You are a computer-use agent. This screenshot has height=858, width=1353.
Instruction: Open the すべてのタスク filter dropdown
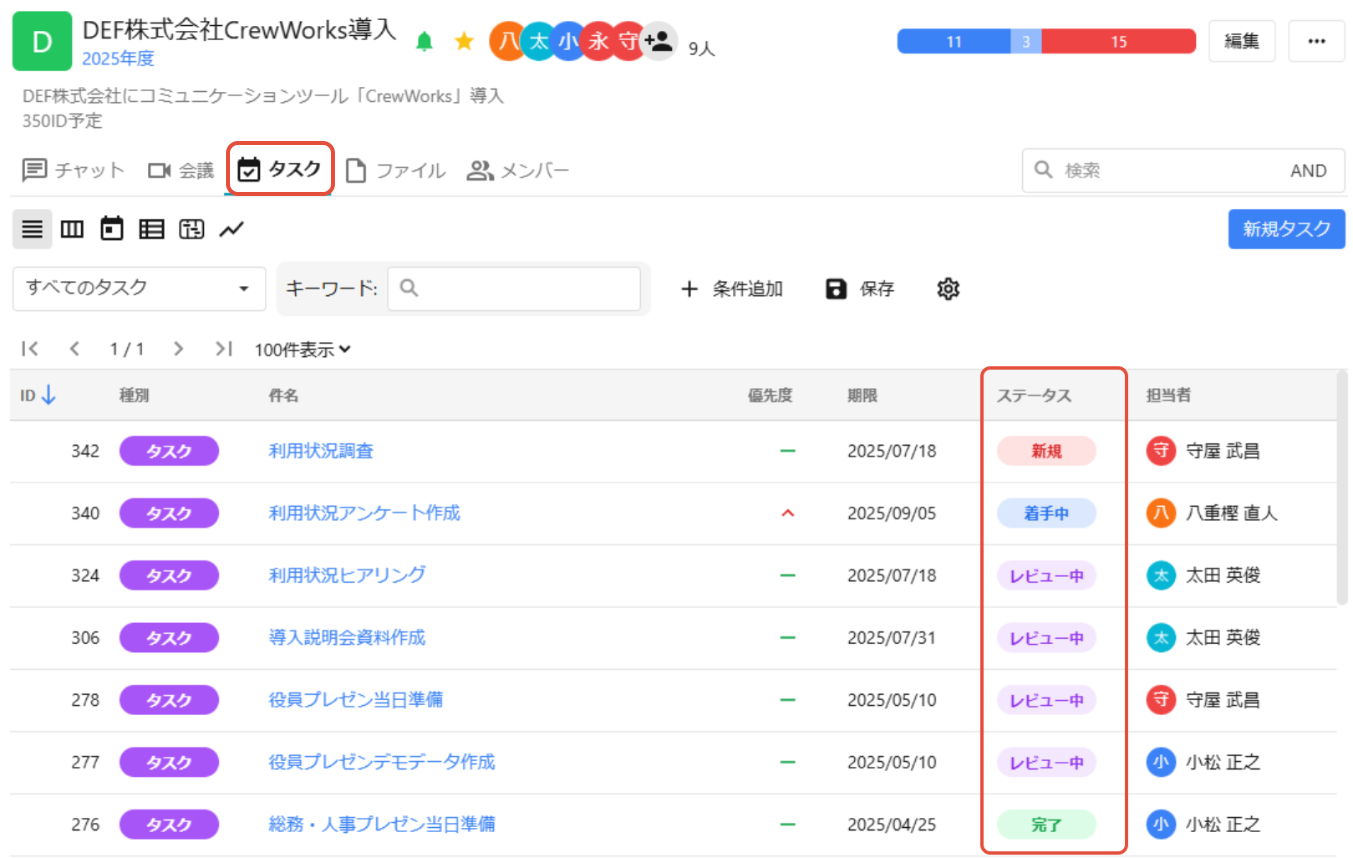click(x=139, y=289)
